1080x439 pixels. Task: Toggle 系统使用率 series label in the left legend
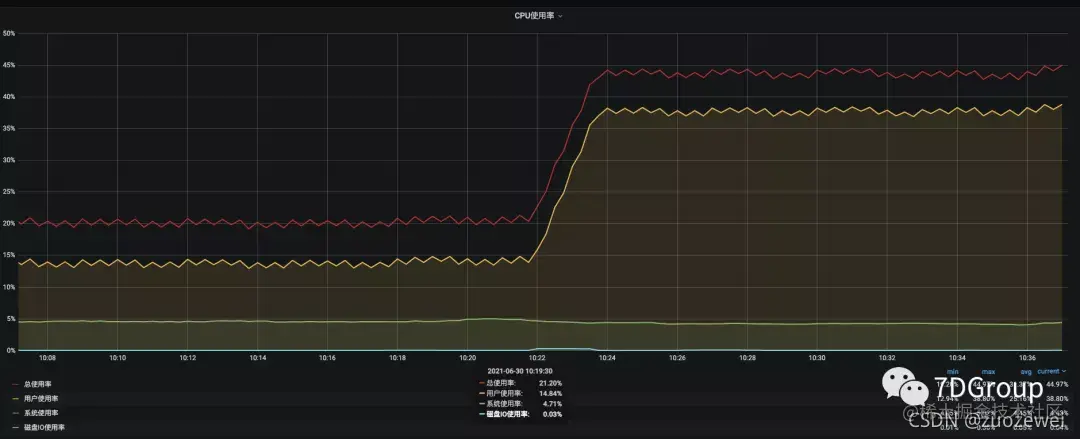click(x=41, y=413)
